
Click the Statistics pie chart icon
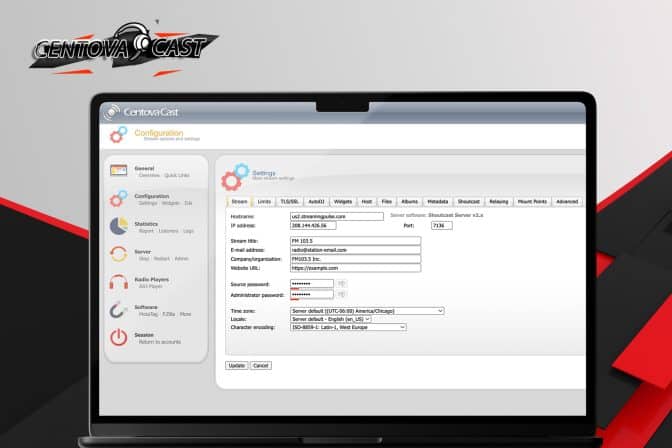[119, 226]
